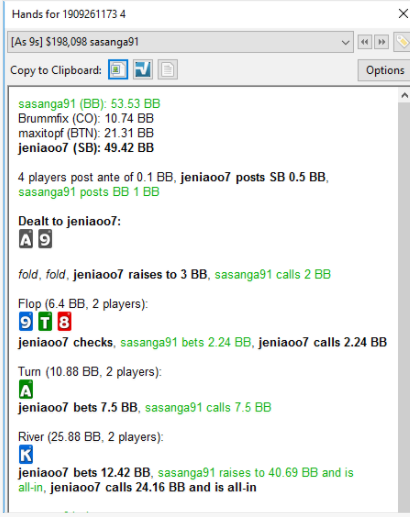Close the Hands window

403,14
